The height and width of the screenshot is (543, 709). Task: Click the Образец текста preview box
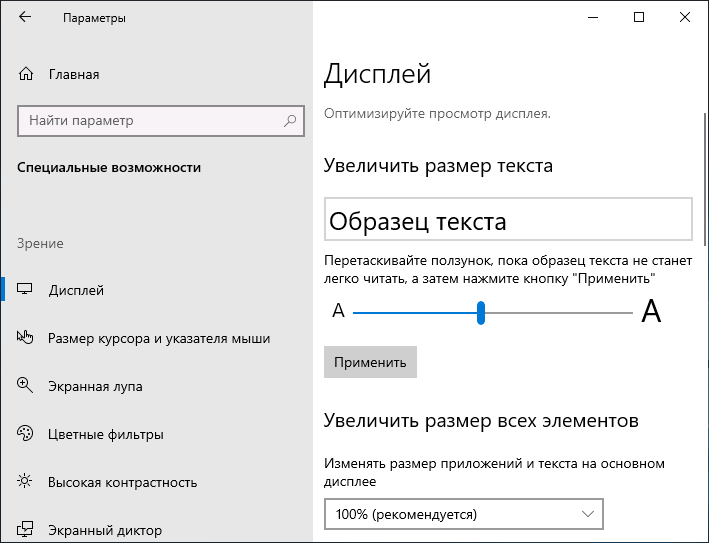point(508,219)
